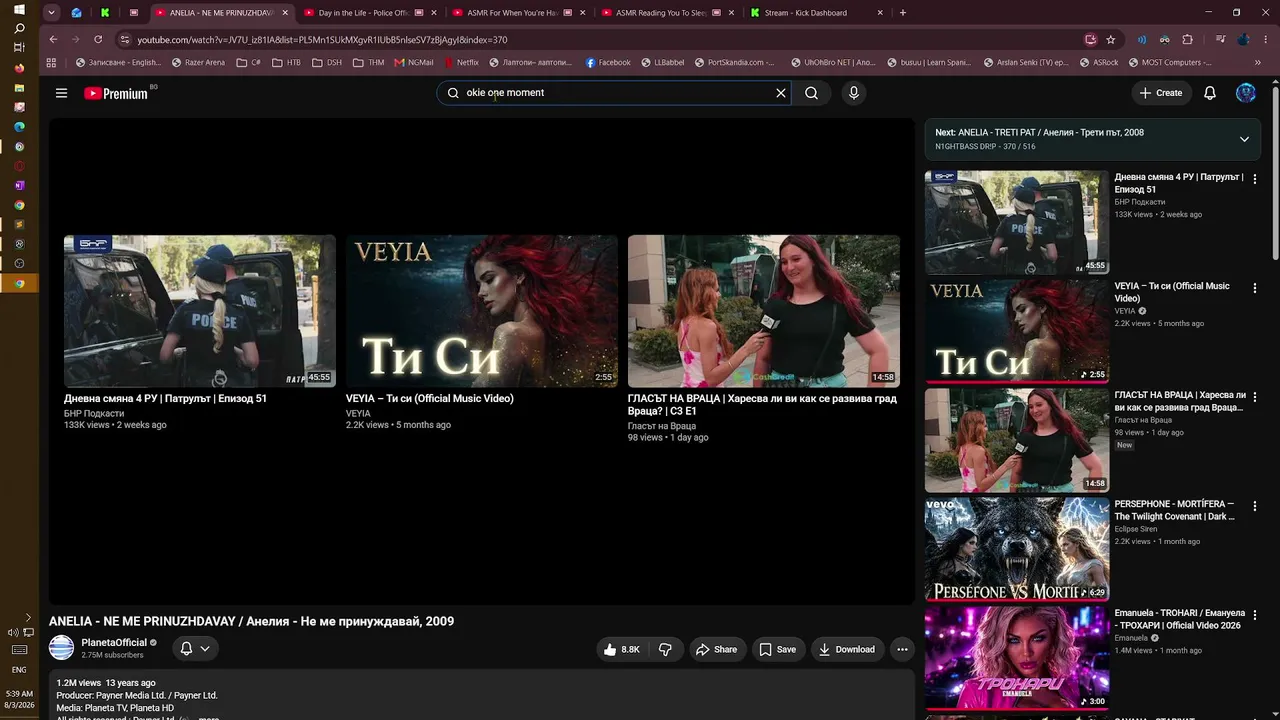Clear the search query text

781,93
